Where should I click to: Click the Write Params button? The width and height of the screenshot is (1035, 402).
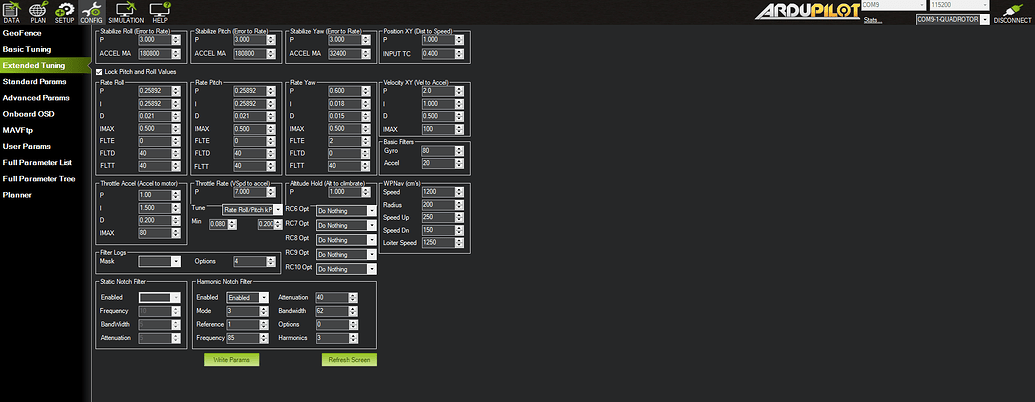click(x=231, y=360)
